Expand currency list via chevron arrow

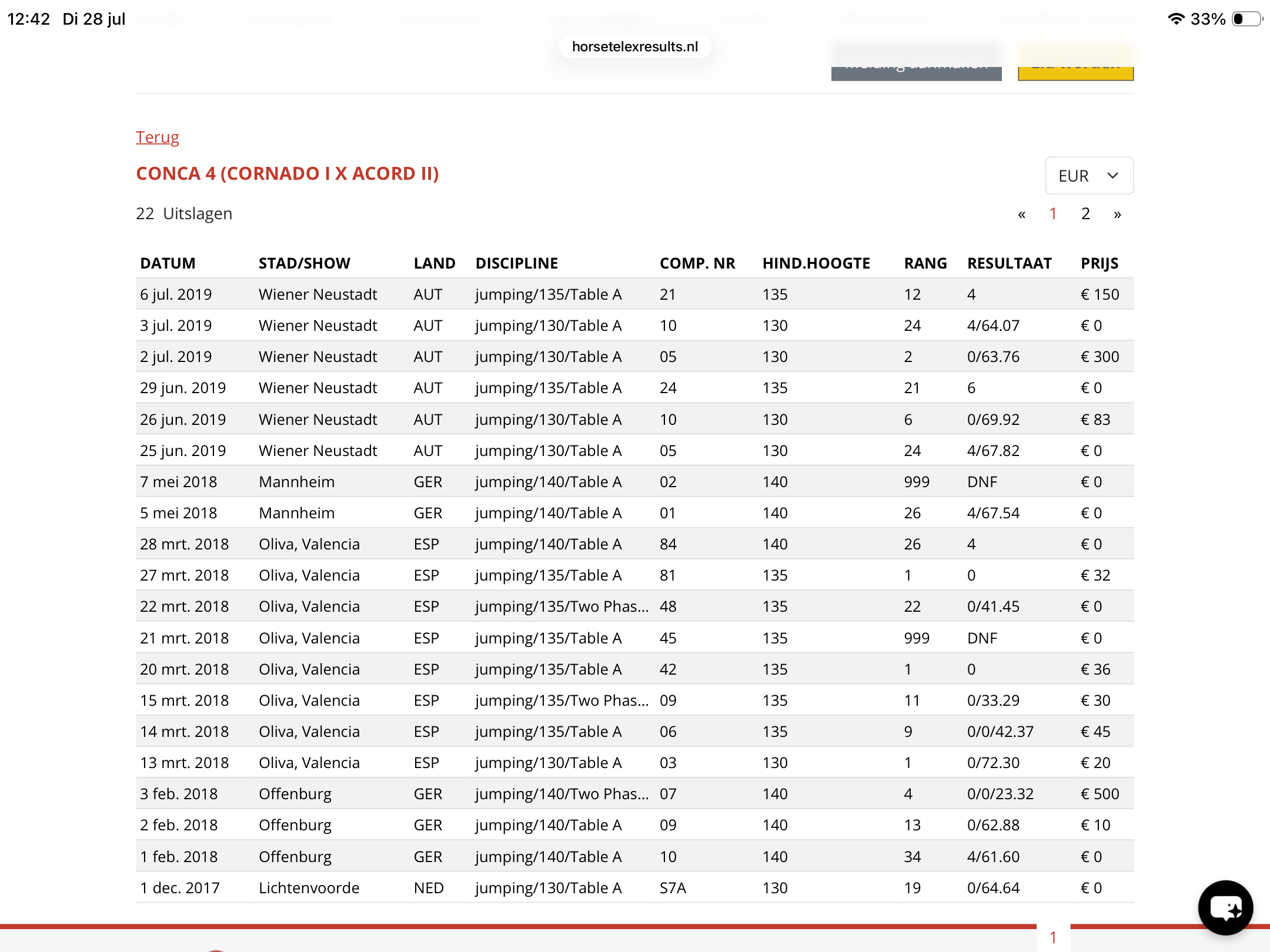pos(1112,175)
